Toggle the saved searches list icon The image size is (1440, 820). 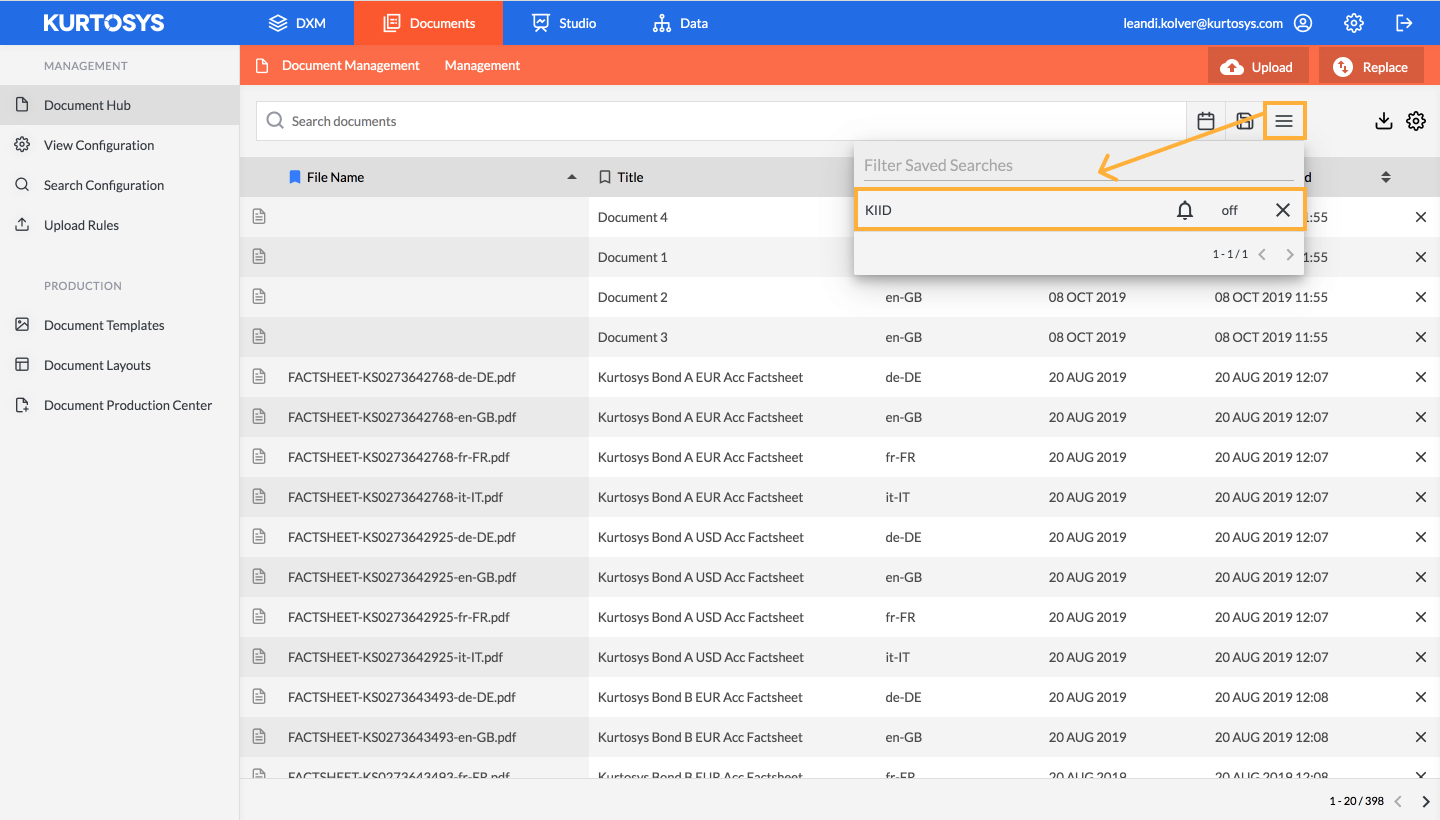point(1284,121)
